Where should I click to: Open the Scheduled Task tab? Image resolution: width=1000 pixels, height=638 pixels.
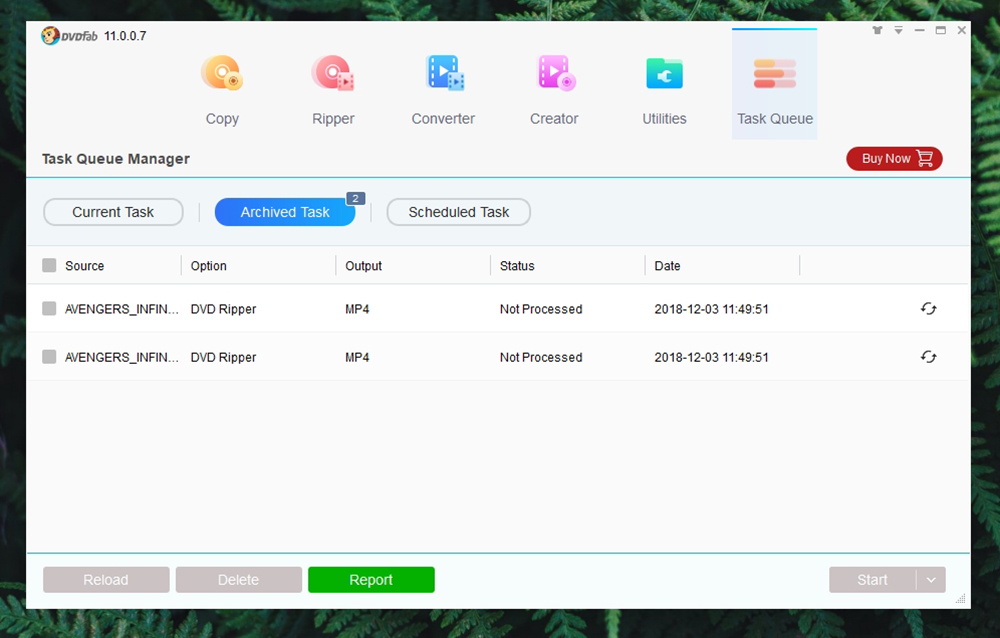pyautogui.click(x=459, y=212)
